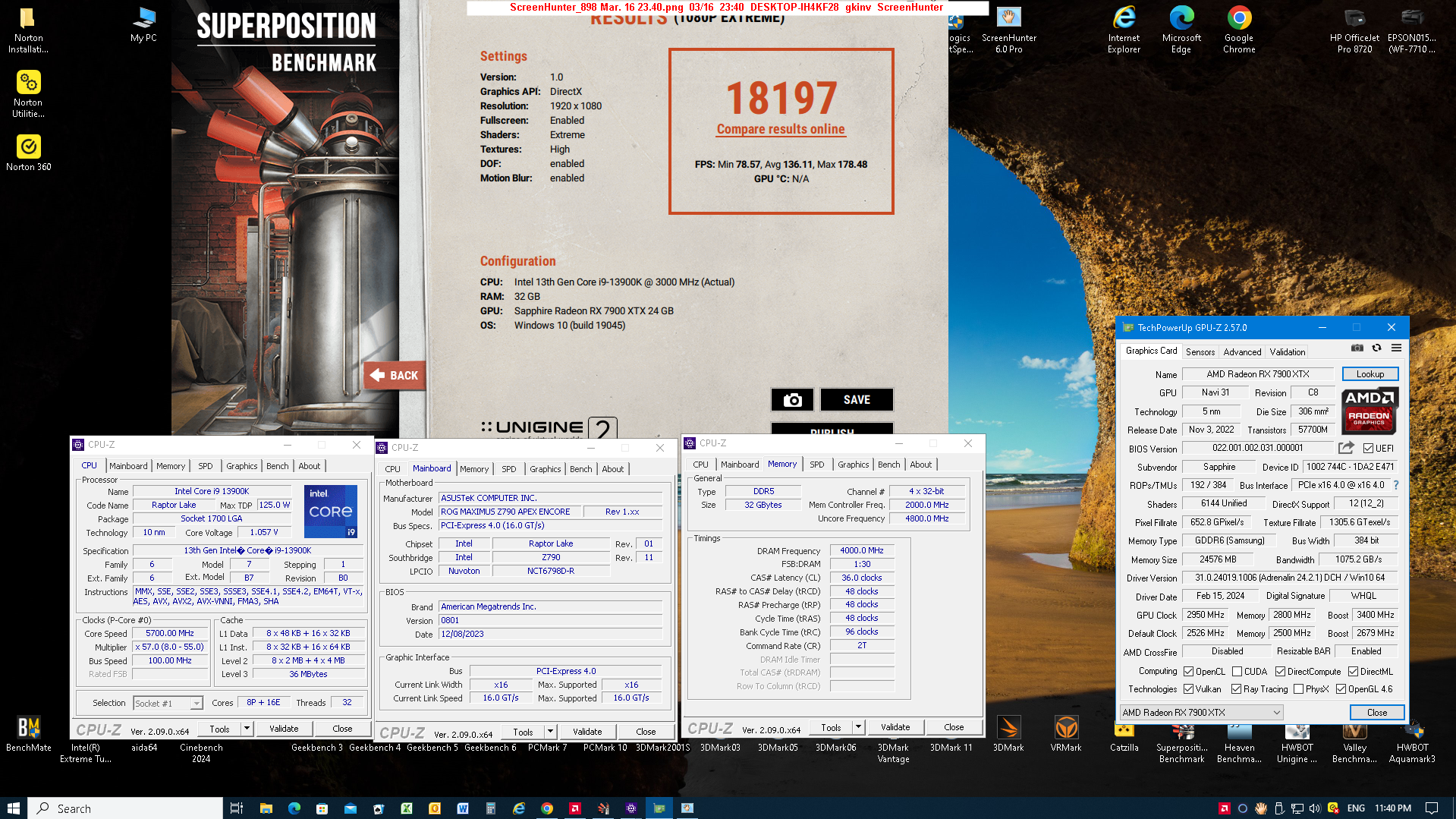1456x819 pixels.
Task: Click the Core Speed 5700.00 MHz value
Action: coord(170,633)
